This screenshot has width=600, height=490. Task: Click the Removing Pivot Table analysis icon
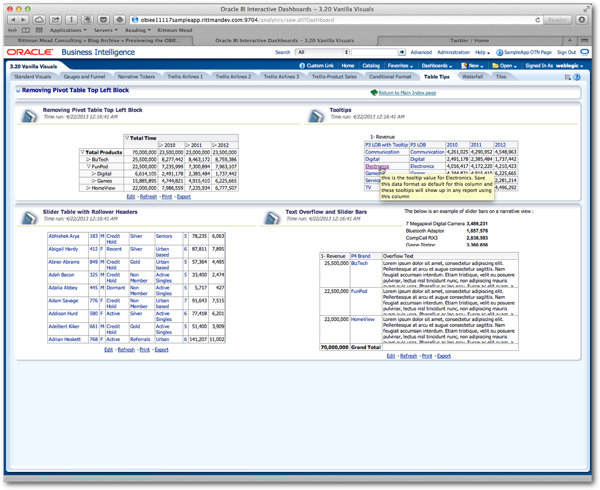pyautogui.click(x=29, y=116)
